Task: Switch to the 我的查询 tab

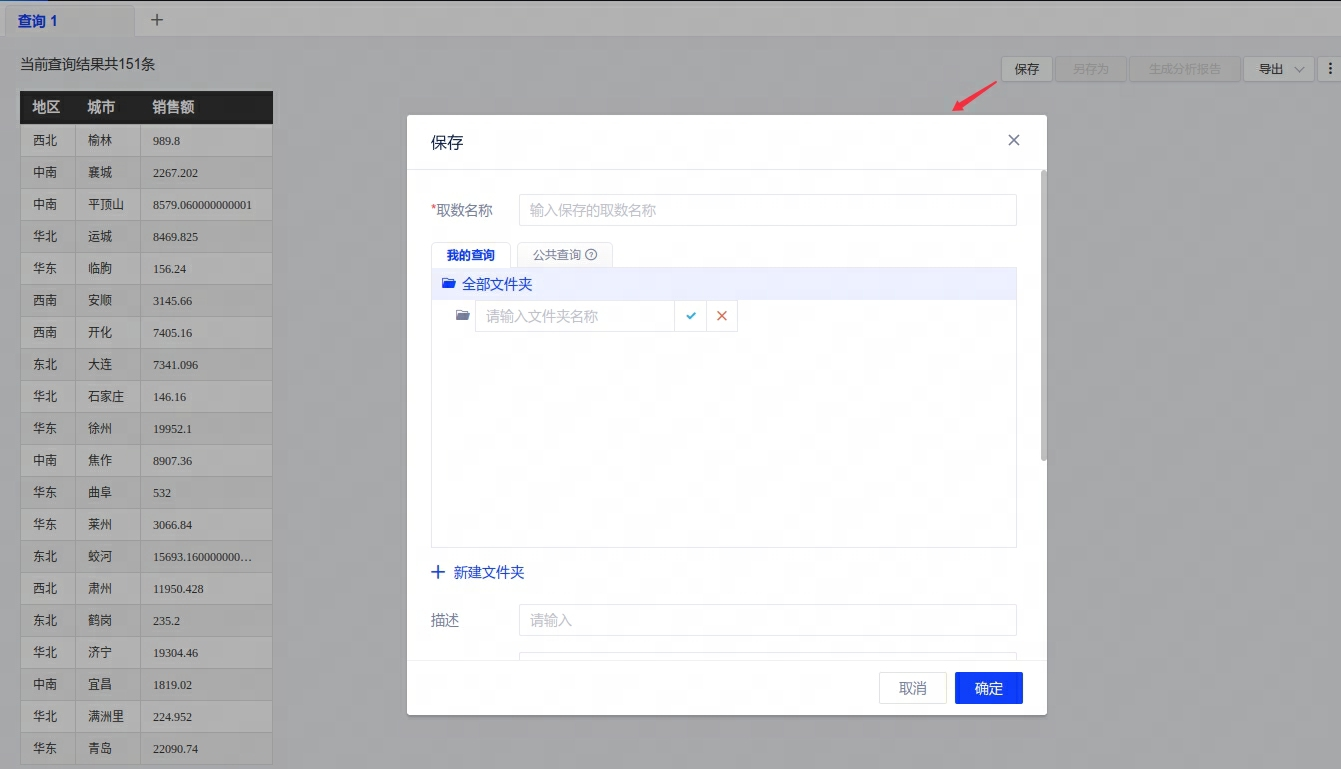Action: point(470,255)
